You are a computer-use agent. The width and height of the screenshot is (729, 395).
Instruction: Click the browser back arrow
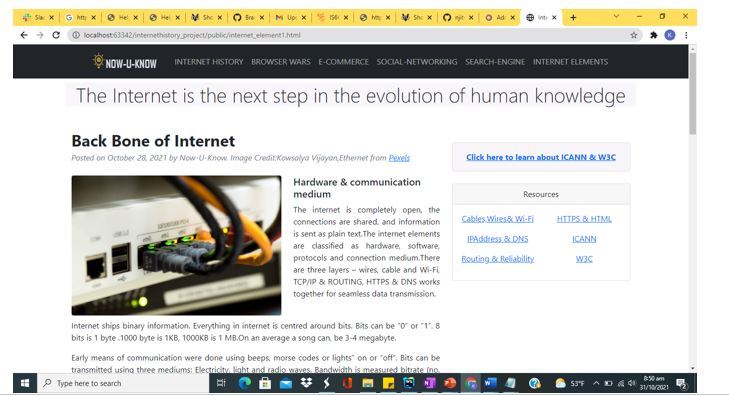pos(24,35)
